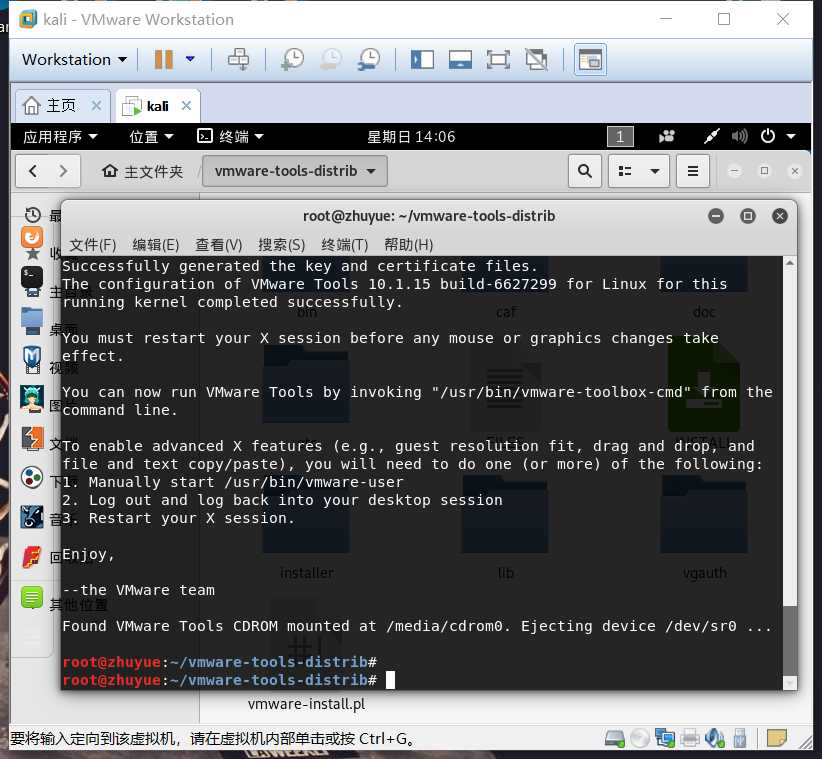Click the CD/DVD status bar icon

click(x=640, y=739)
